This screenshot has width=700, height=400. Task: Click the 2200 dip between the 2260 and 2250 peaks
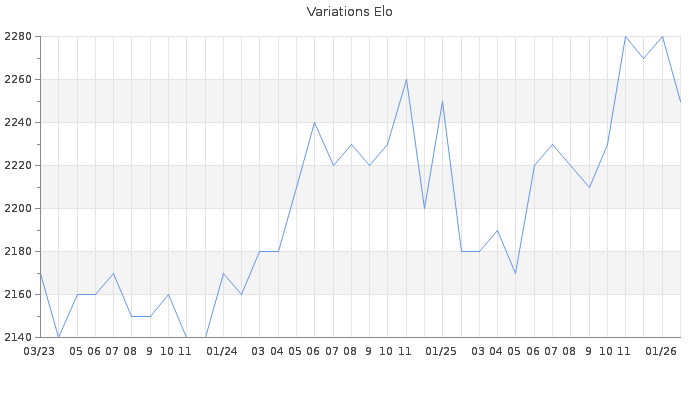click(424, 209)
